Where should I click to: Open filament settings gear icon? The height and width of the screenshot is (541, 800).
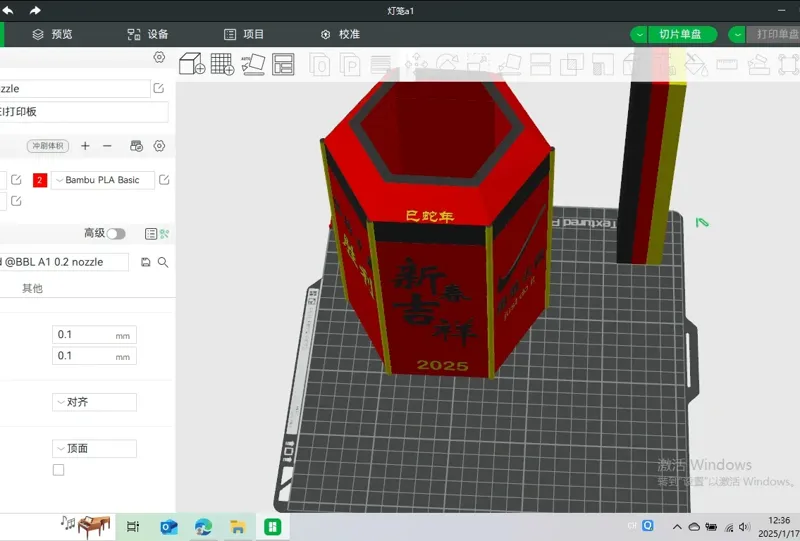[x=159, y=146]
